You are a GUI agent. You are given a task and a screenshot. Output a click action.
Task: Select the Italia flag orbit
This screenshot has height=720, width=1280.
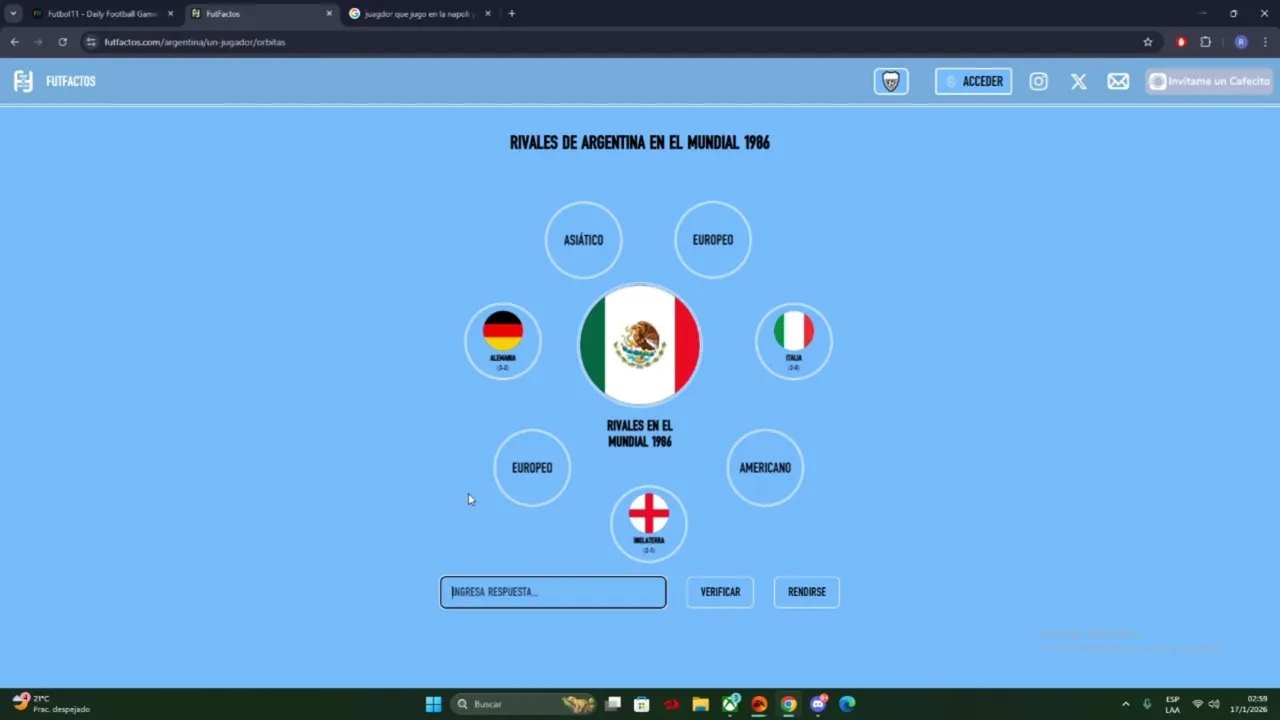click(x=793, y=341)
